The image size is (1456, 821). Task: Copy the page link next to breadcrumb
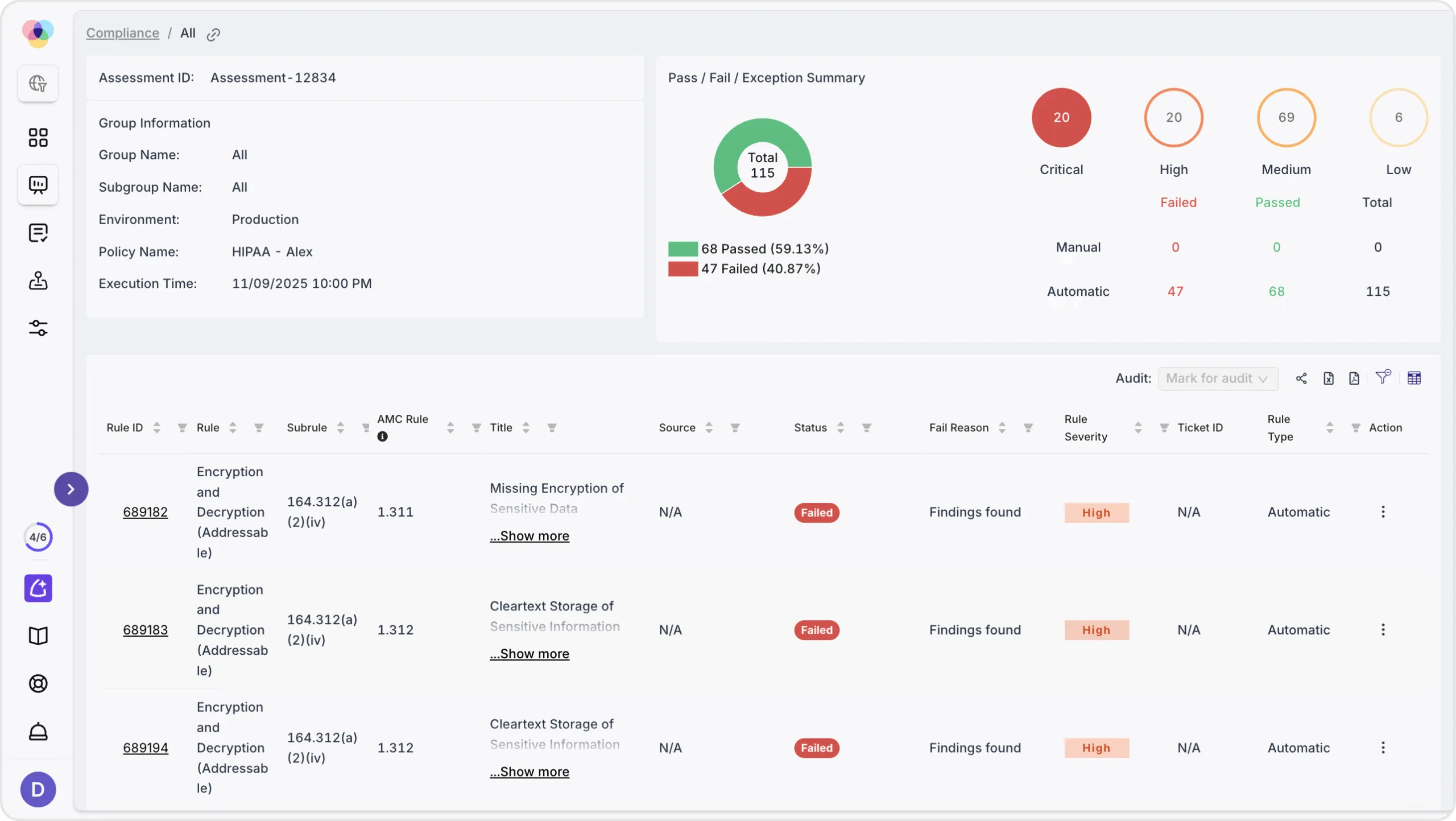click(x=213, y=34)
